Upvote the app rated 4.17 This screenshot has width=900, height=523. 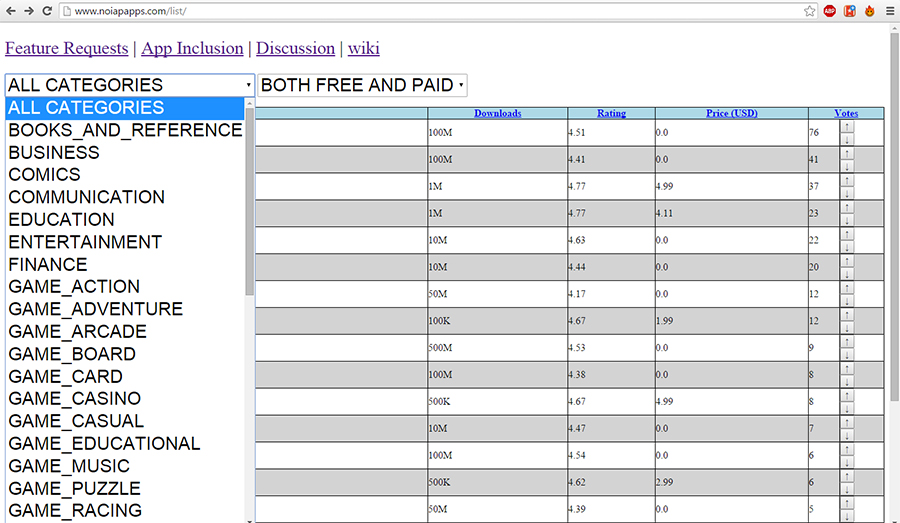[x=847, y=289]
